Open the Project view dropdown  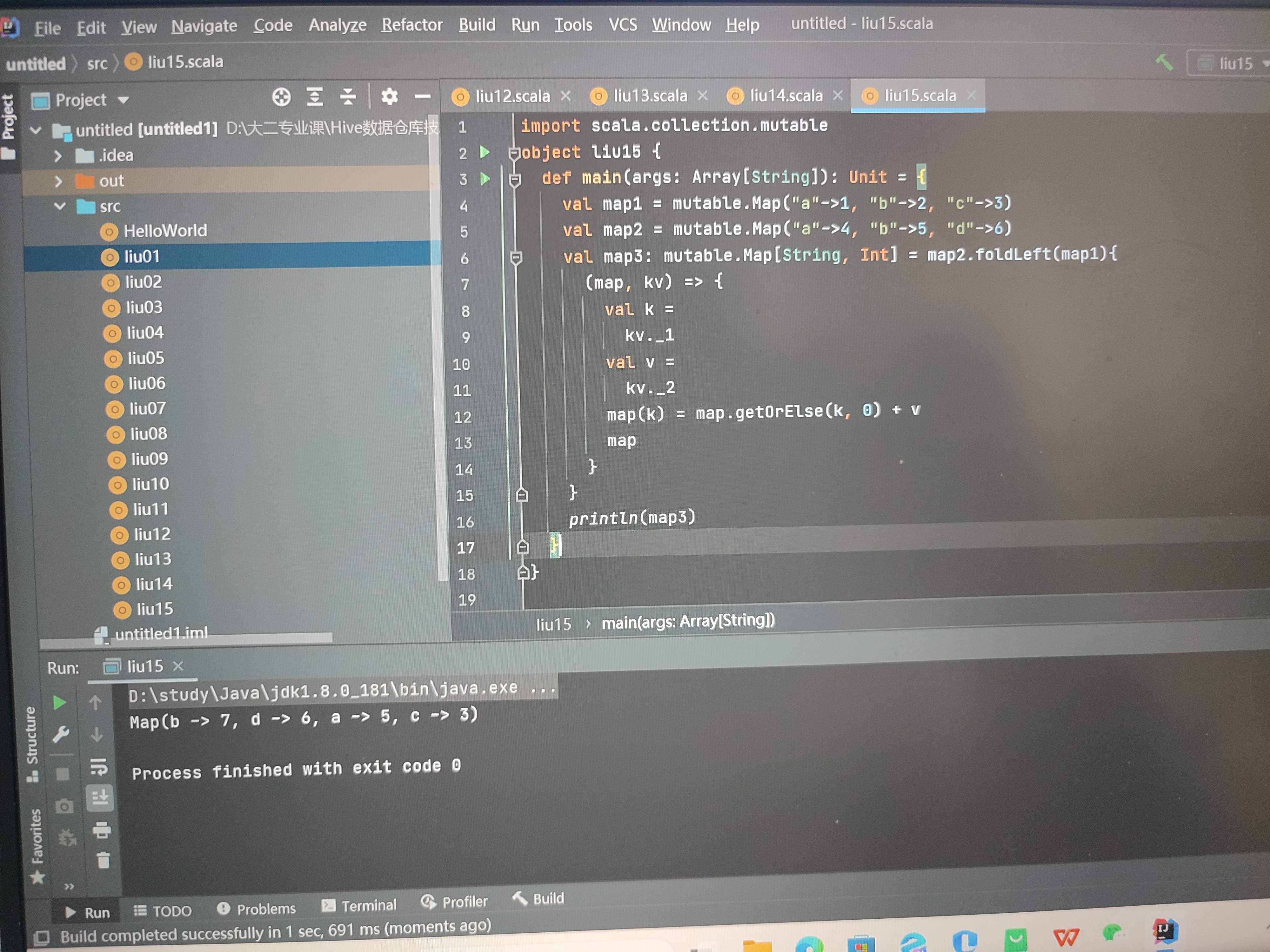pyautogui.click(x=123, y=100)
